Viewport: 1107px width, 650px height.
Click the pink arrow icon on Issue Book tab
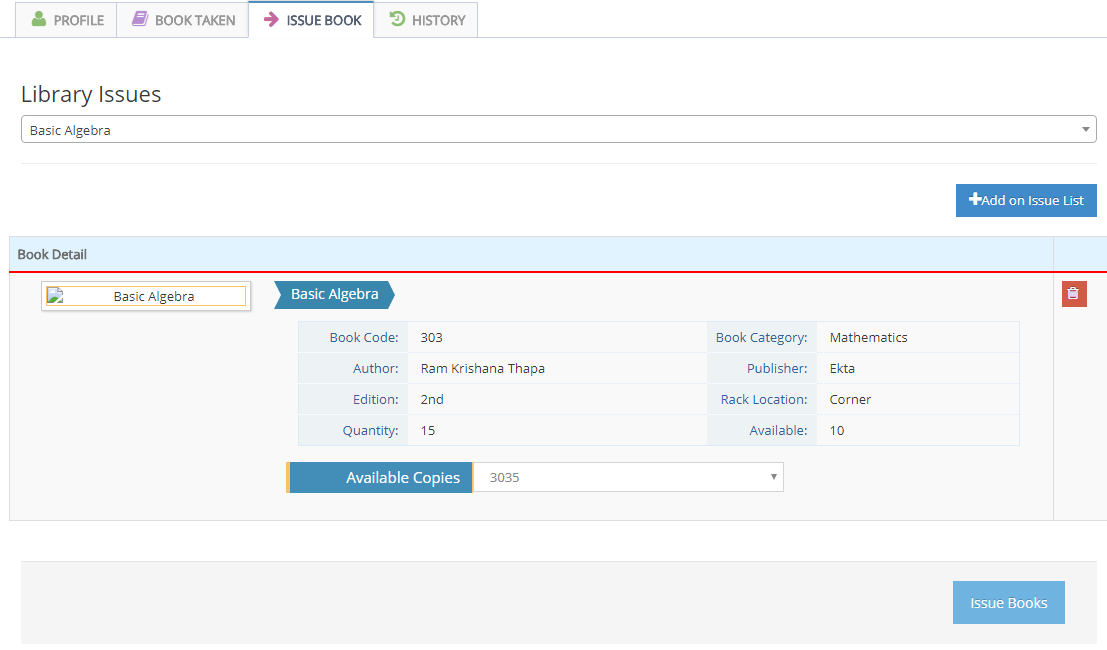click(271, 19)
